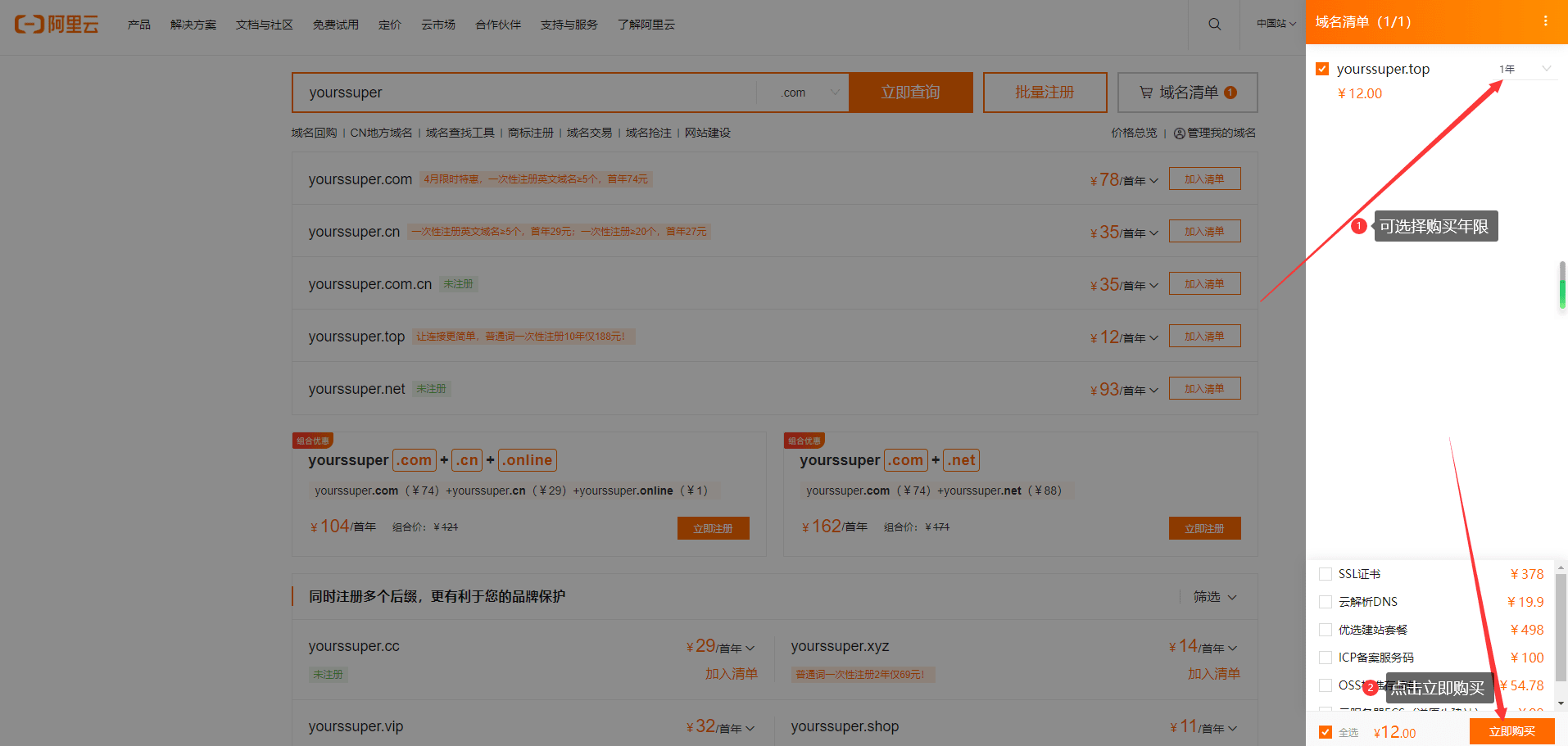The image size is (1568, 746).
Task: Add yourssuper.cc to the list
Action: [x=732, y=674]
